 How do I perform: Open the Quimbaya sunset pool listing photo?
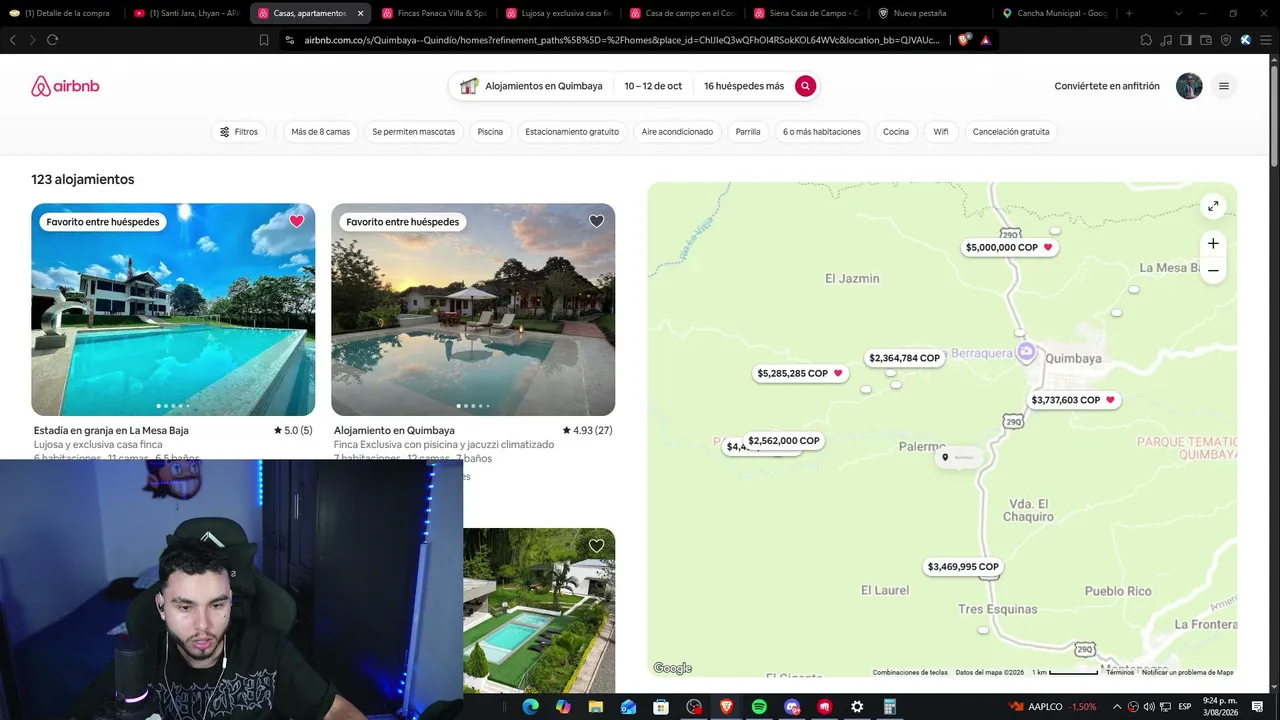click(x=473, y=310)
